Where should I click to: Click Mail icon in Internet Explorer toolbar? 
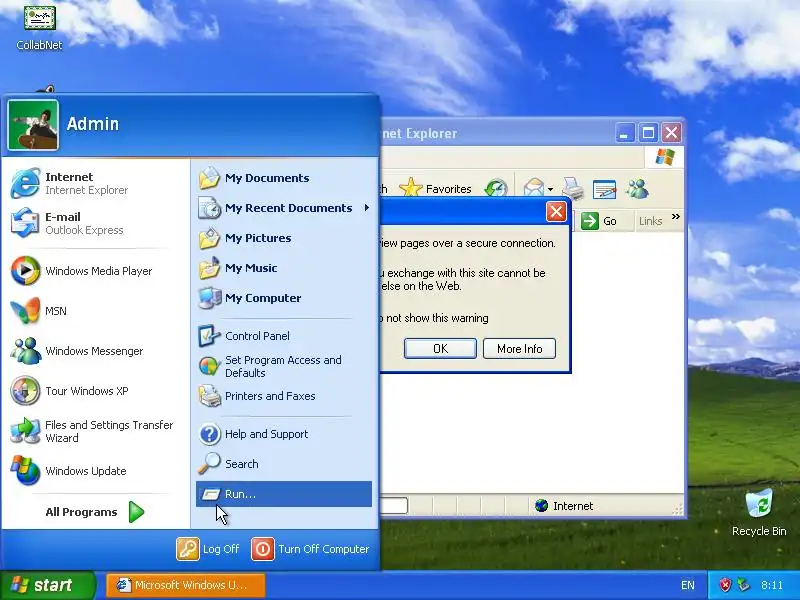534,189
